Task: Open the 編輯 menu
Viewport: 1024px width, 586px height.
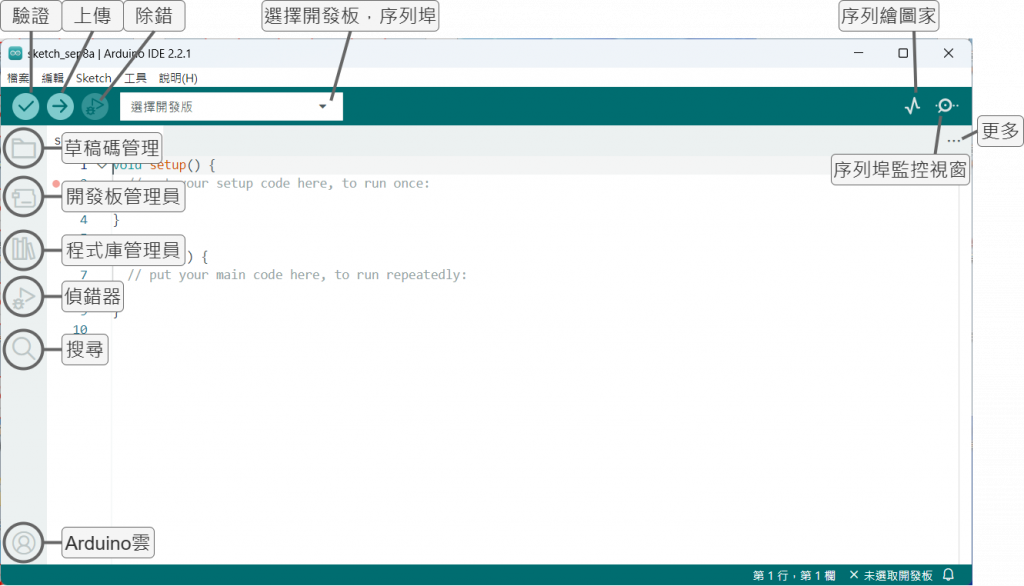Action: (x=52, y=78)
